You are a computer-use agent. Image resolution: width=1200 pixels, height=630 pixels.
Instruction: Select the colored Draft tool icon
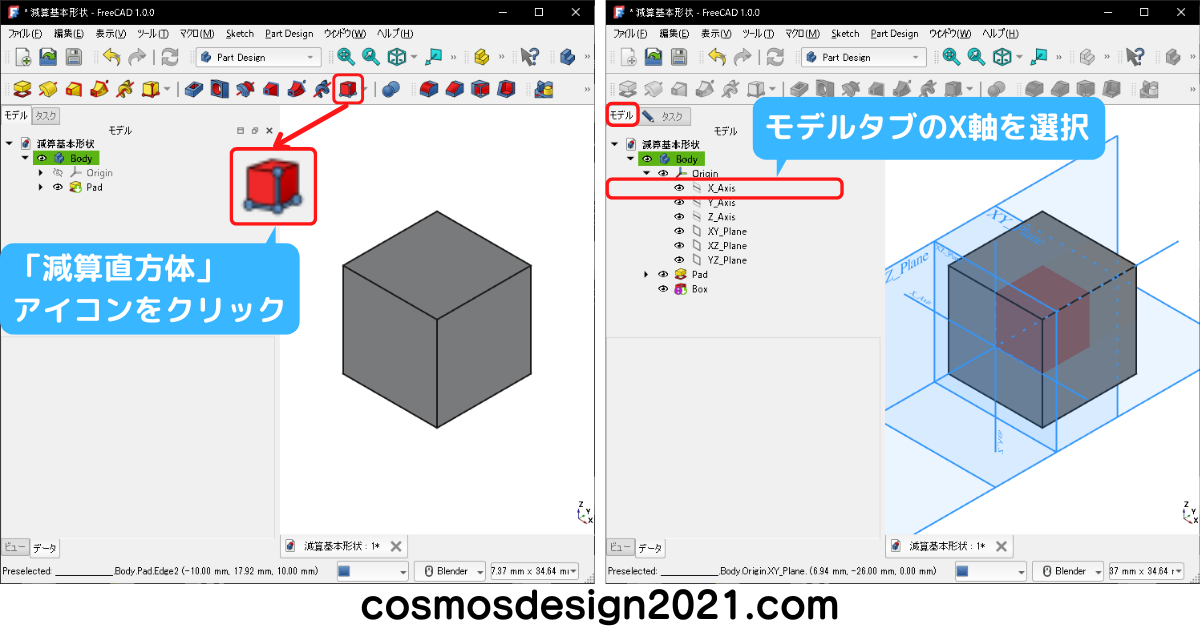pyautogui.click(x=481, y=89)
